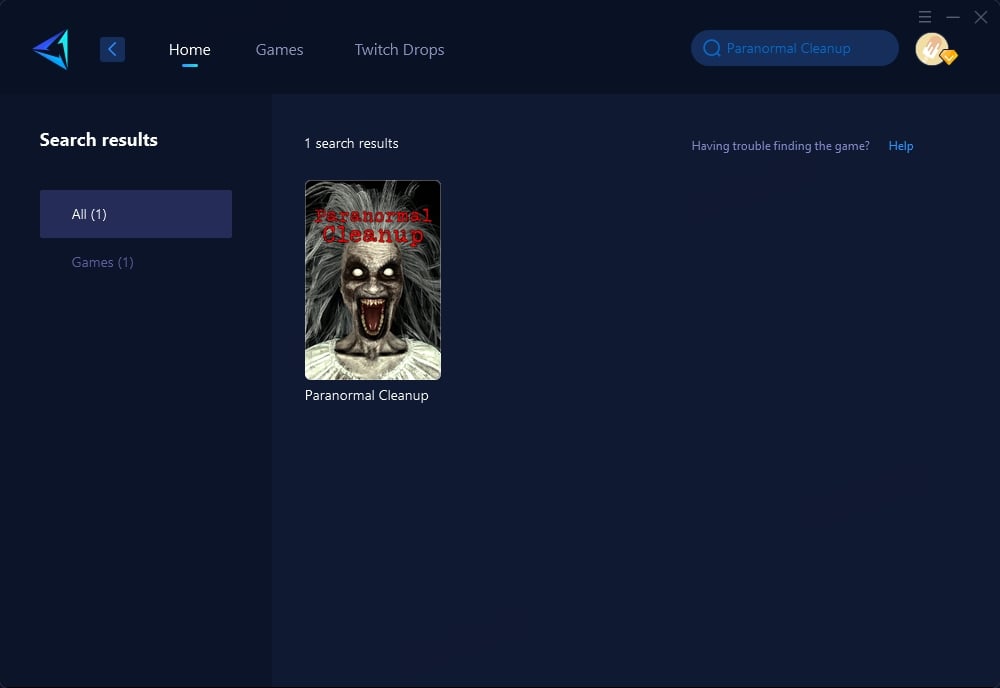Open the Paranormal Cleanup game cover
Screen dimensions: 1000x688
373,280
